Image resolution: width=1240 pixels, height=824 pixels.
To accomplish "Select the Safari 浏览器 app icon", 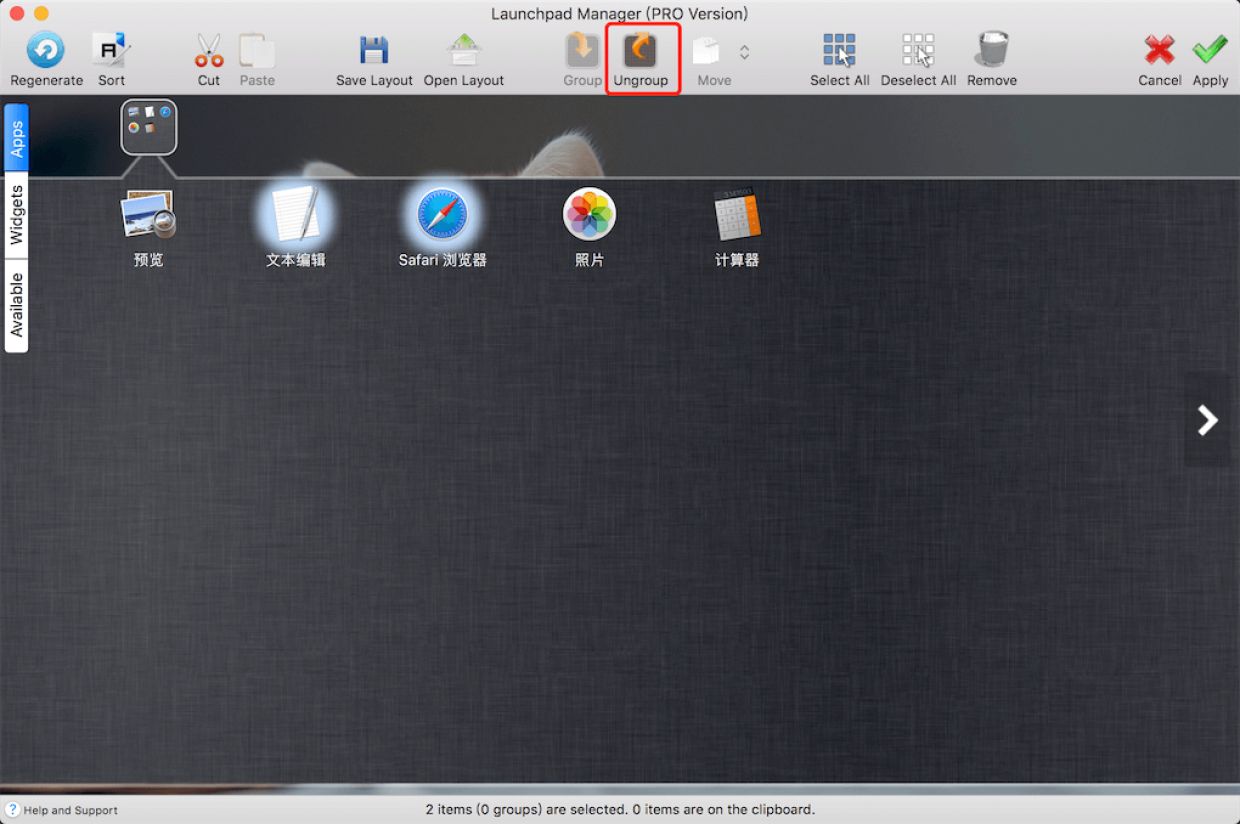I will (x=443, y=214).
